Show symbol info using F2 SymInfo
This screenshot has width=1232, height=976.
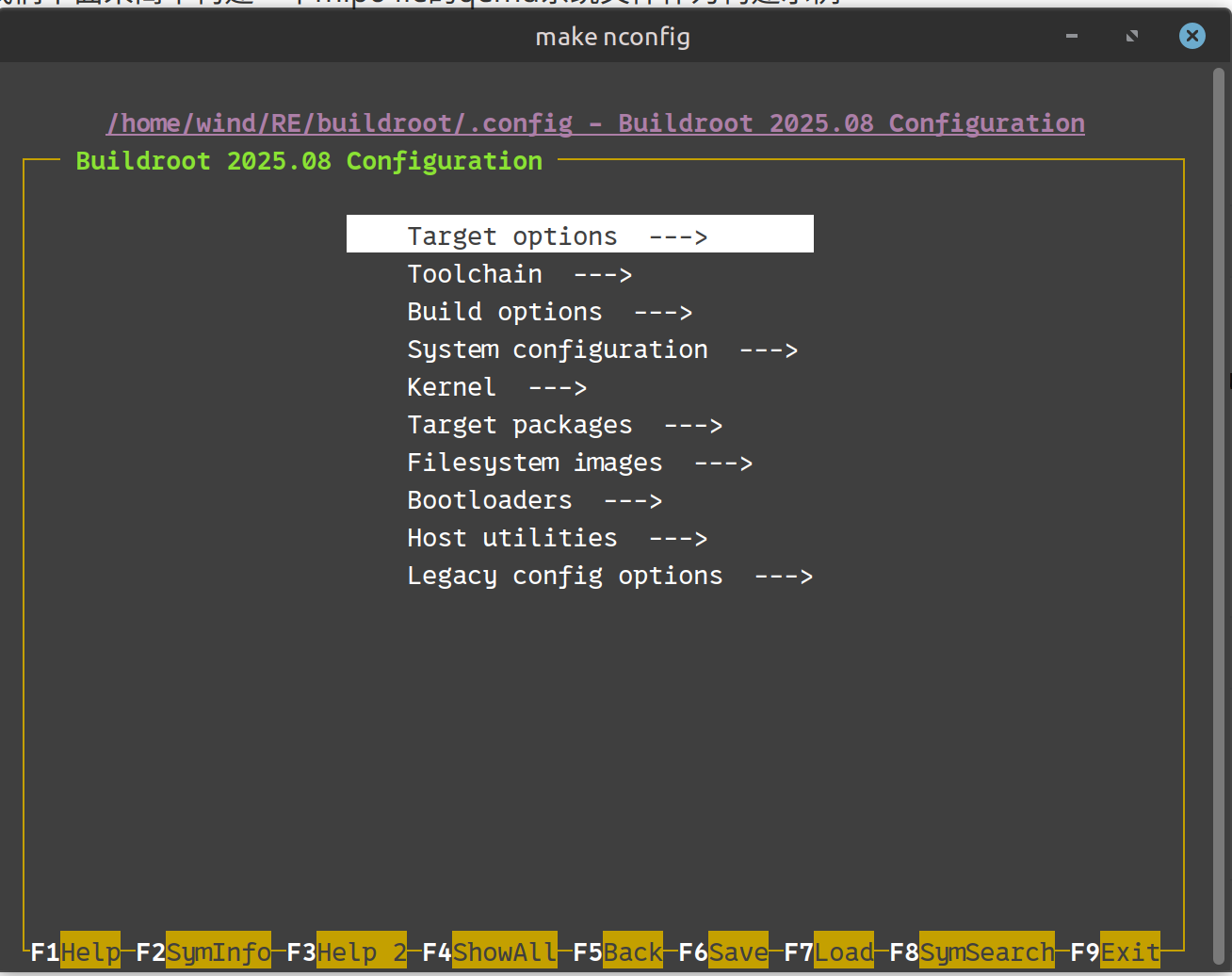point(218,952)
